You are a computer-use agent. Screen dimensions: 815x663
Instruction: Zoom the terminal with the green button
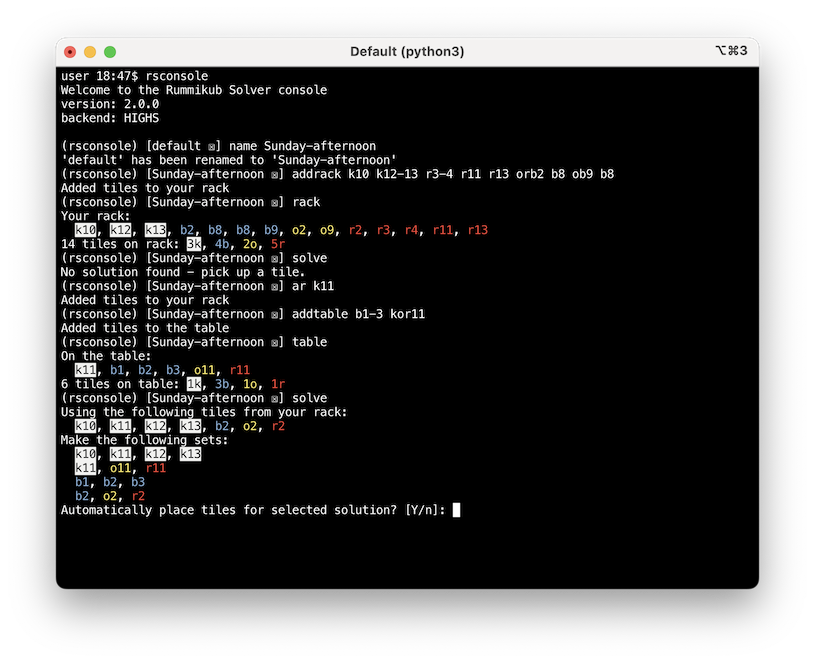point(110,52)
